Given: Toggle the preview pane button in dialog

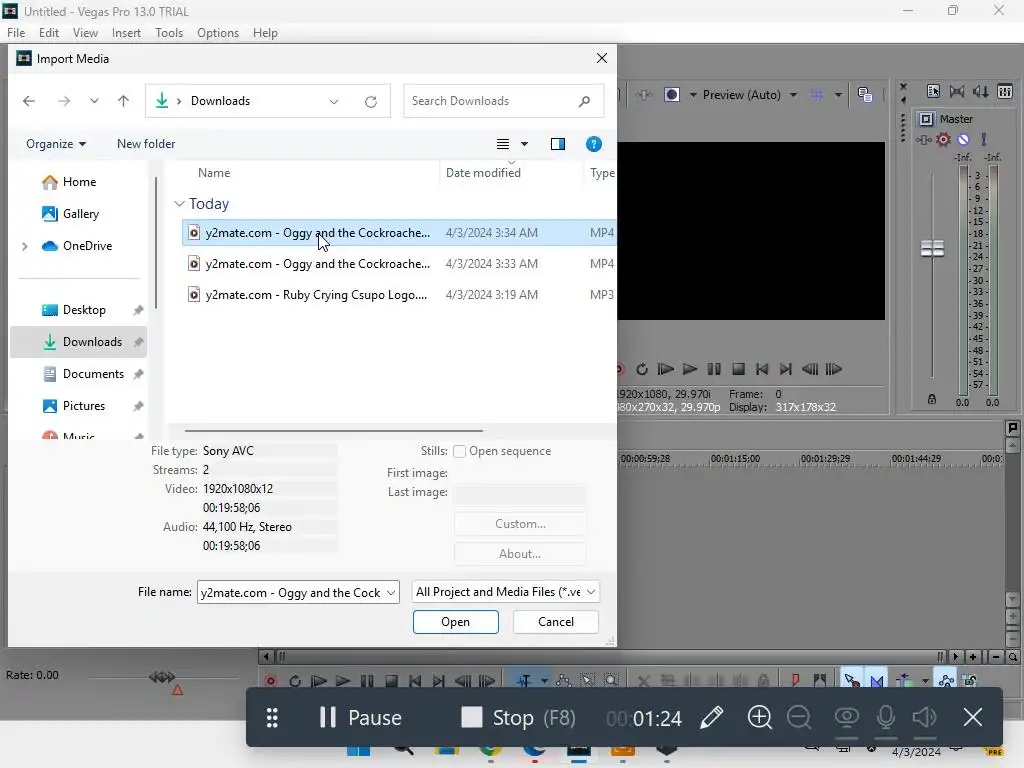Looking at the screenshot, I should click(x=558, y=144).
